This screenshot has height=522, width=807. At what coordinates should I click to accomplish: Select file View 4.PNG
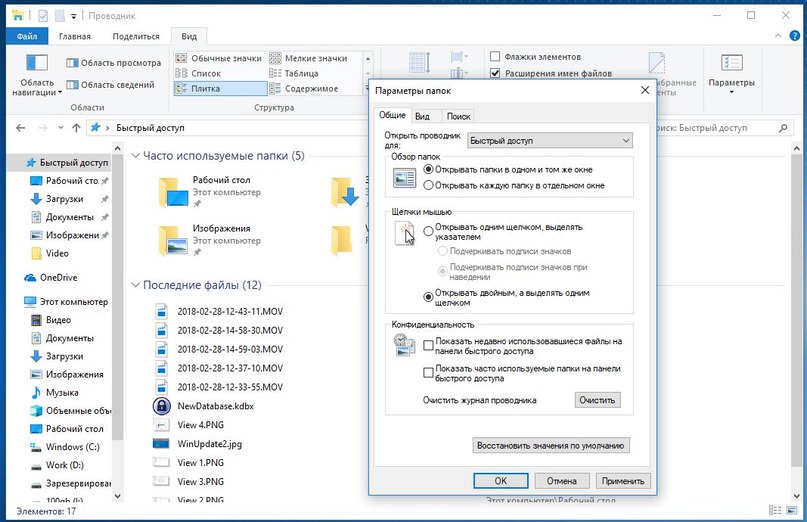(189, 425)
